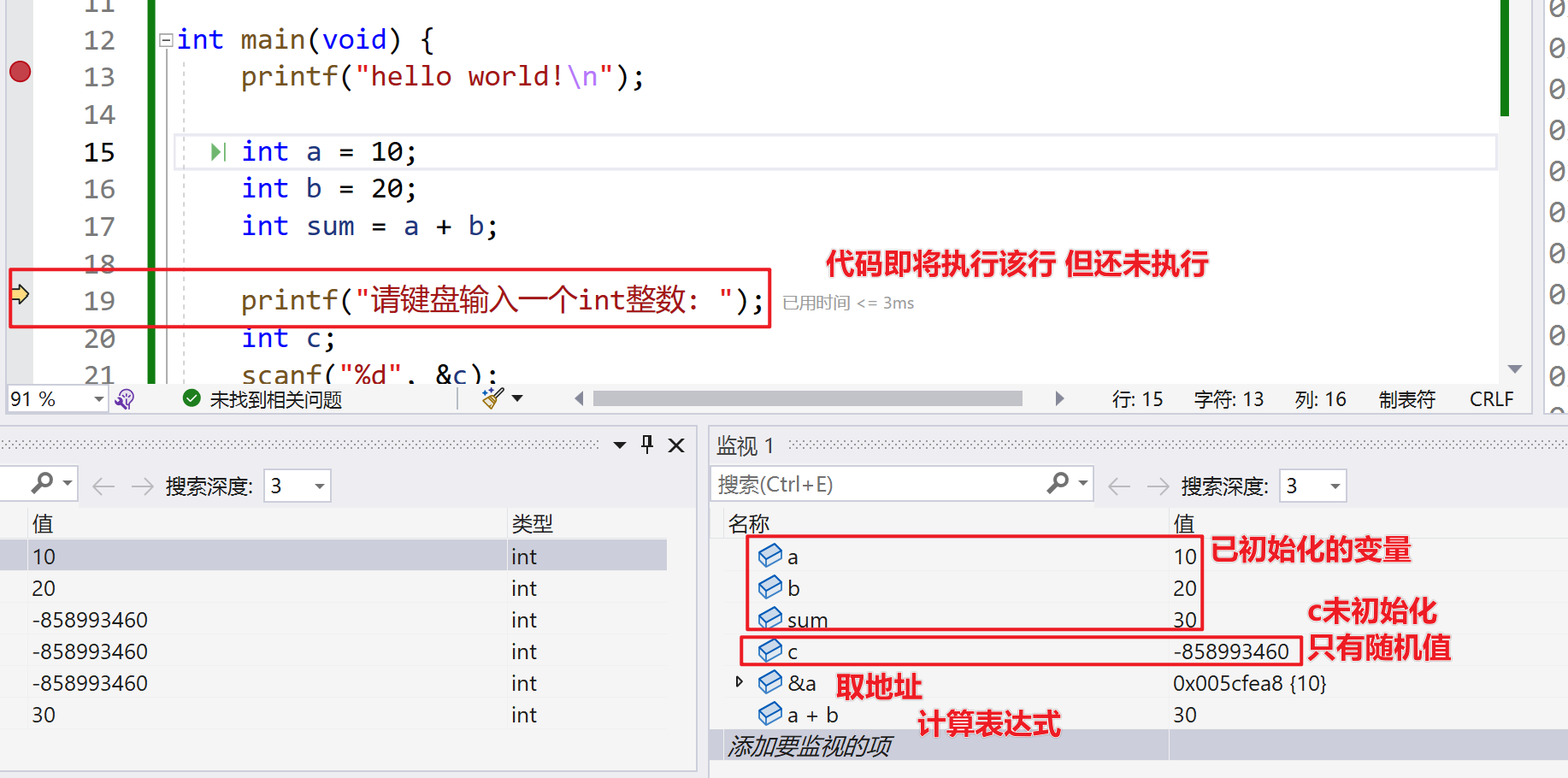
Task: Select the variable a watch row
Action: point(1139,556)
